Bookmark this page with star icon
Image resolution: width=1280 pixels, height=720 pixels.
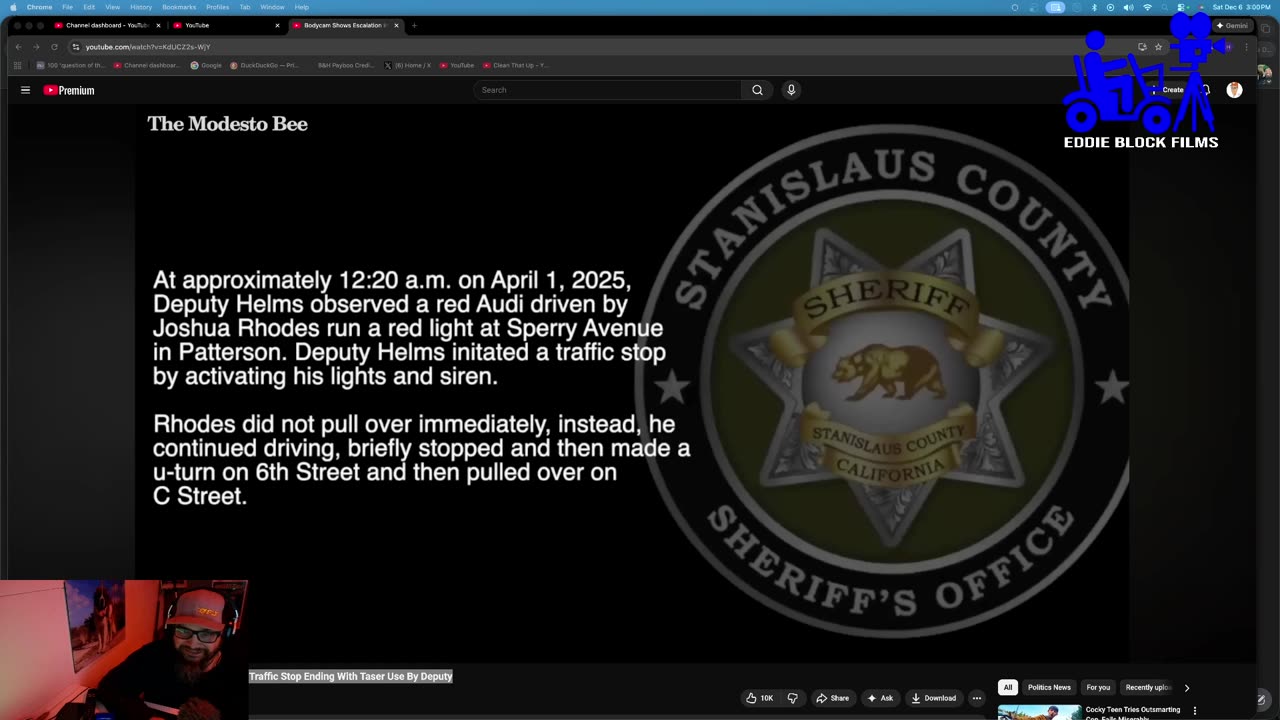pyautogui.click(x=1158, y=47)
